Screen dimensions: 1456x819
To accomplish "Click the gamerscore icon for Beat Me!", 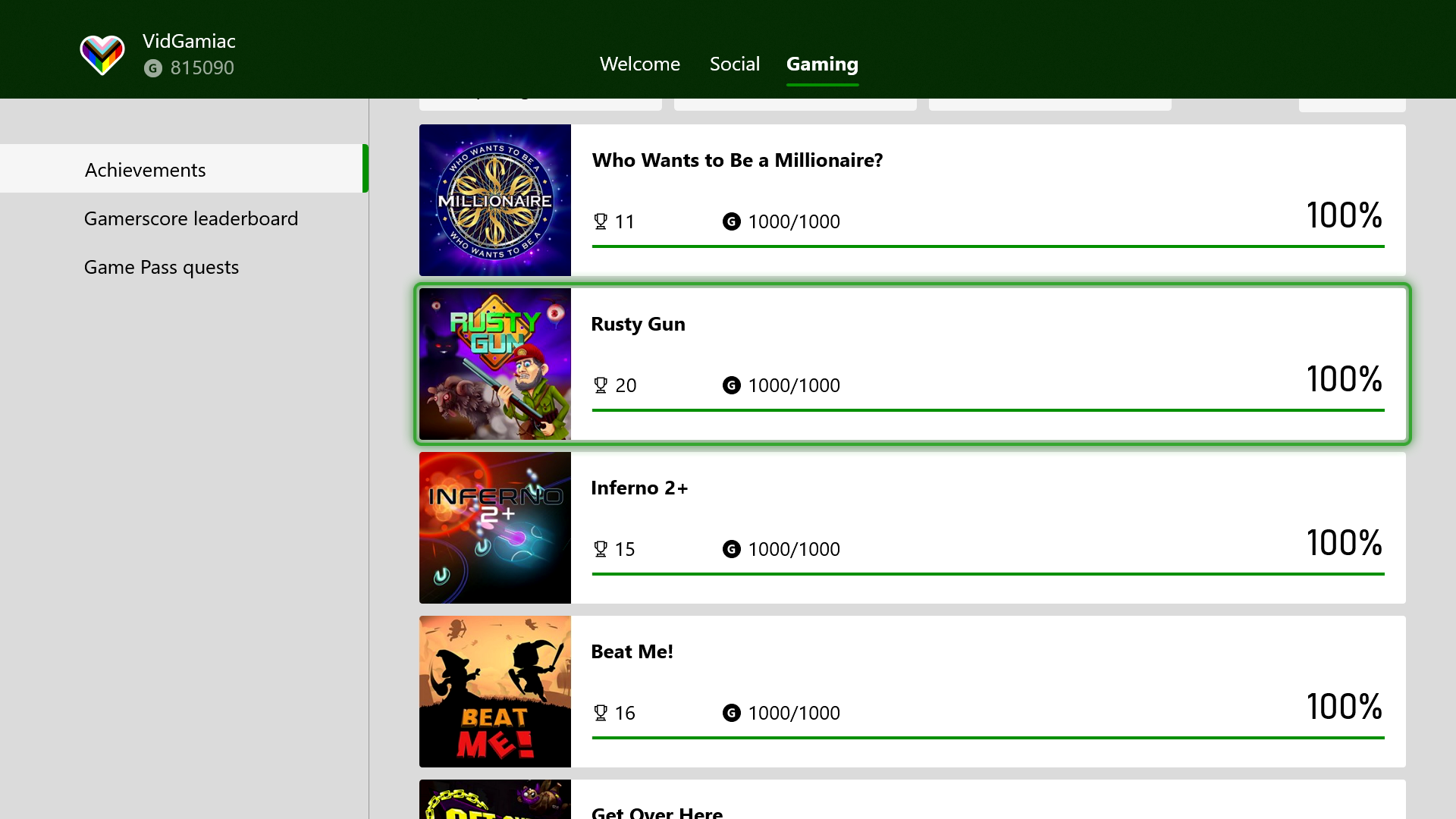I will tap(731, 713).
